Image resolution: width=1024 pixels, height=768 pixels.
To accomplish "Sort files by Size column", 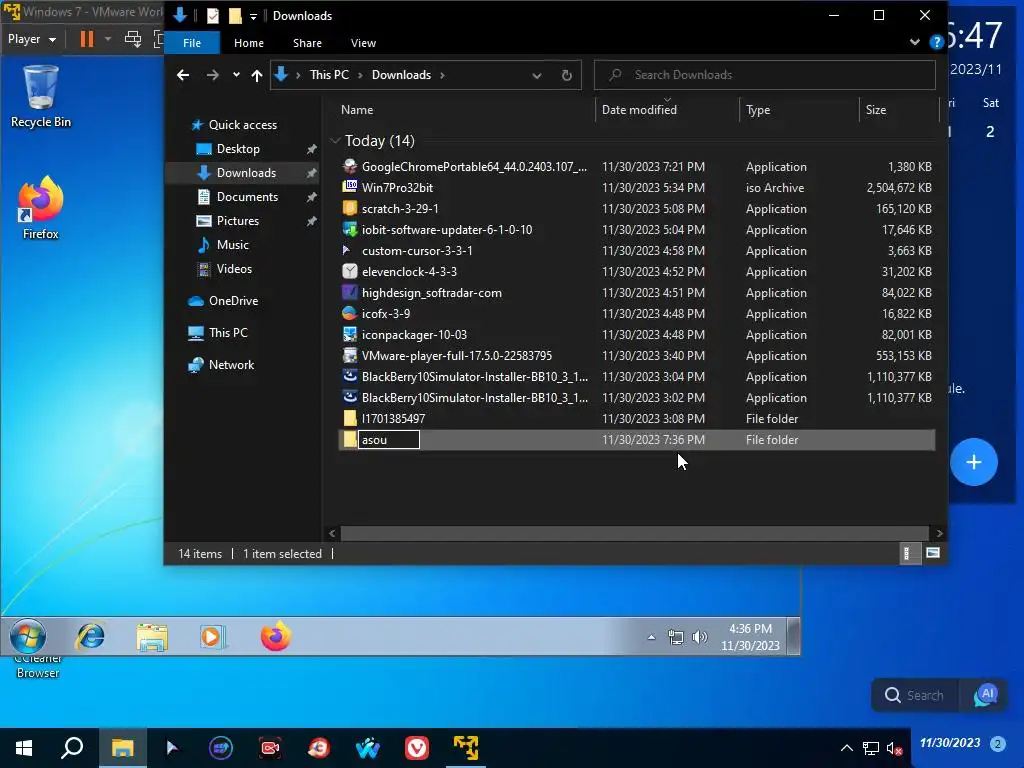I will (876, 110).
